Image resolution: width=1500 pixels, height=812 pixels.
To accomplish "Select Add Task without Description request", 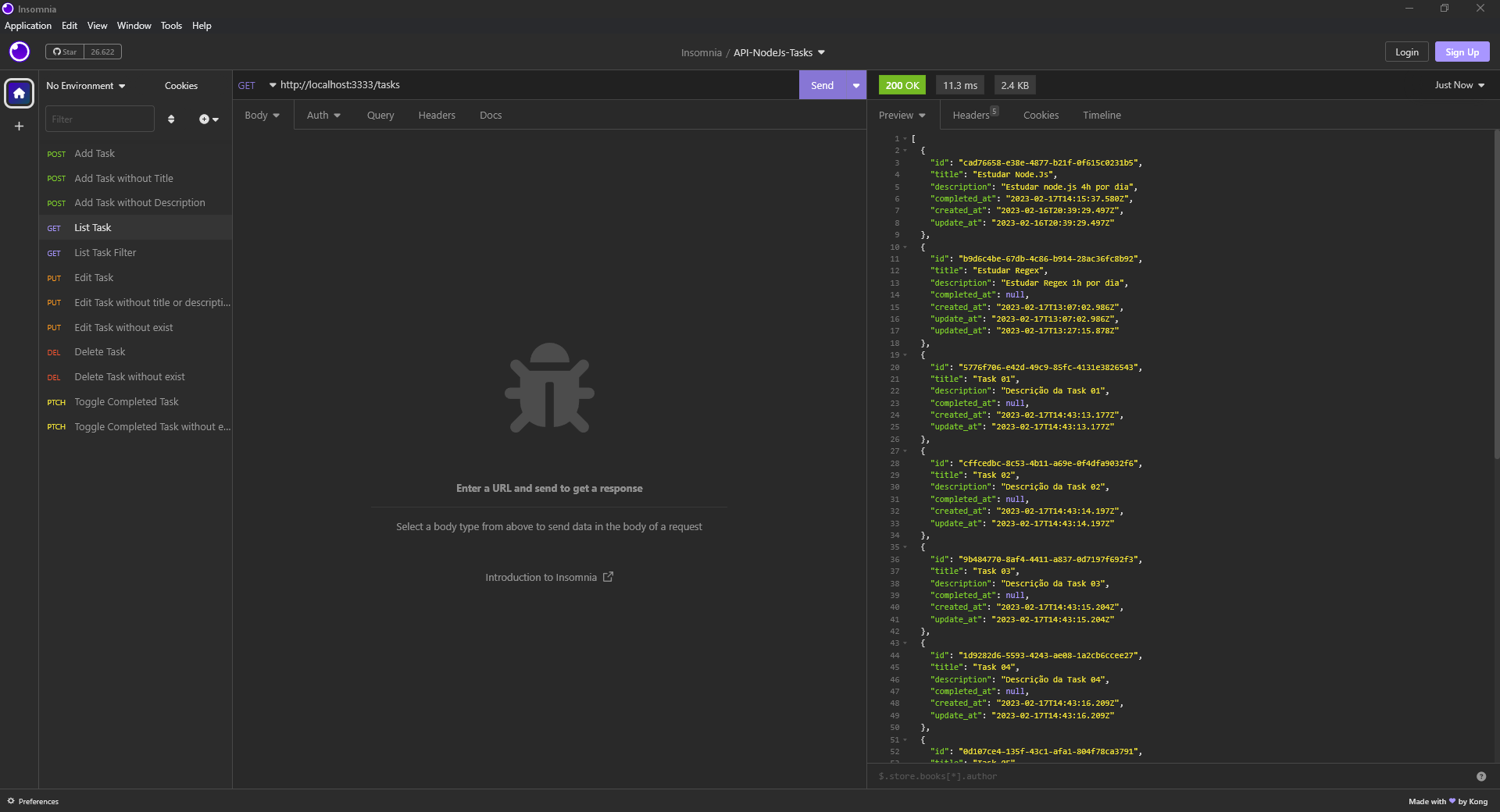I will coord(136,203).
